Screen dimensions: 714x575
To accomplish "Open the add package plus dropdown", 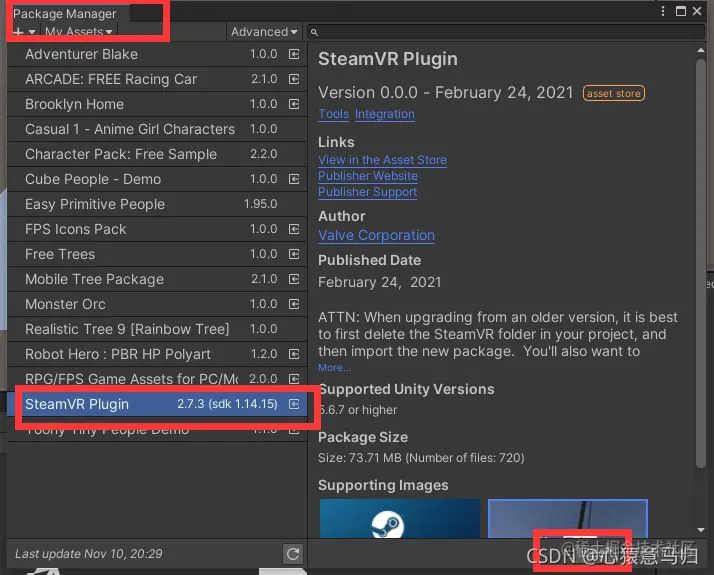I will tap(24, 32).
